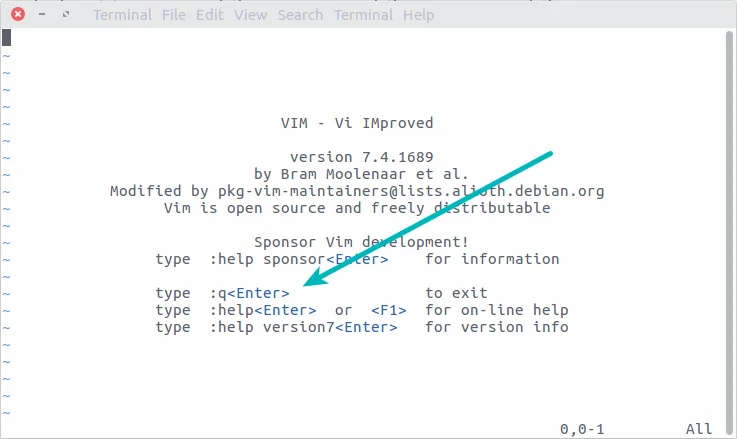Click the "VIM - Vi IMproved" title text
This screenshot has width=737, height=439.
pyautogui.click(x=357, y=123)
